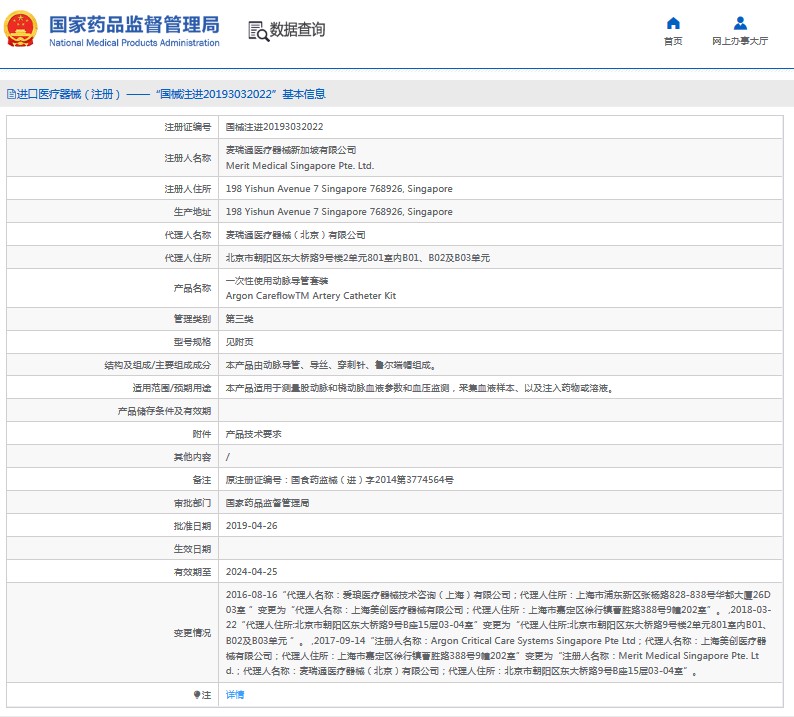Click the 基本信息 page title bar text
Image resolution: width=794 pixels, height=717 pixels.
(304, 94)
